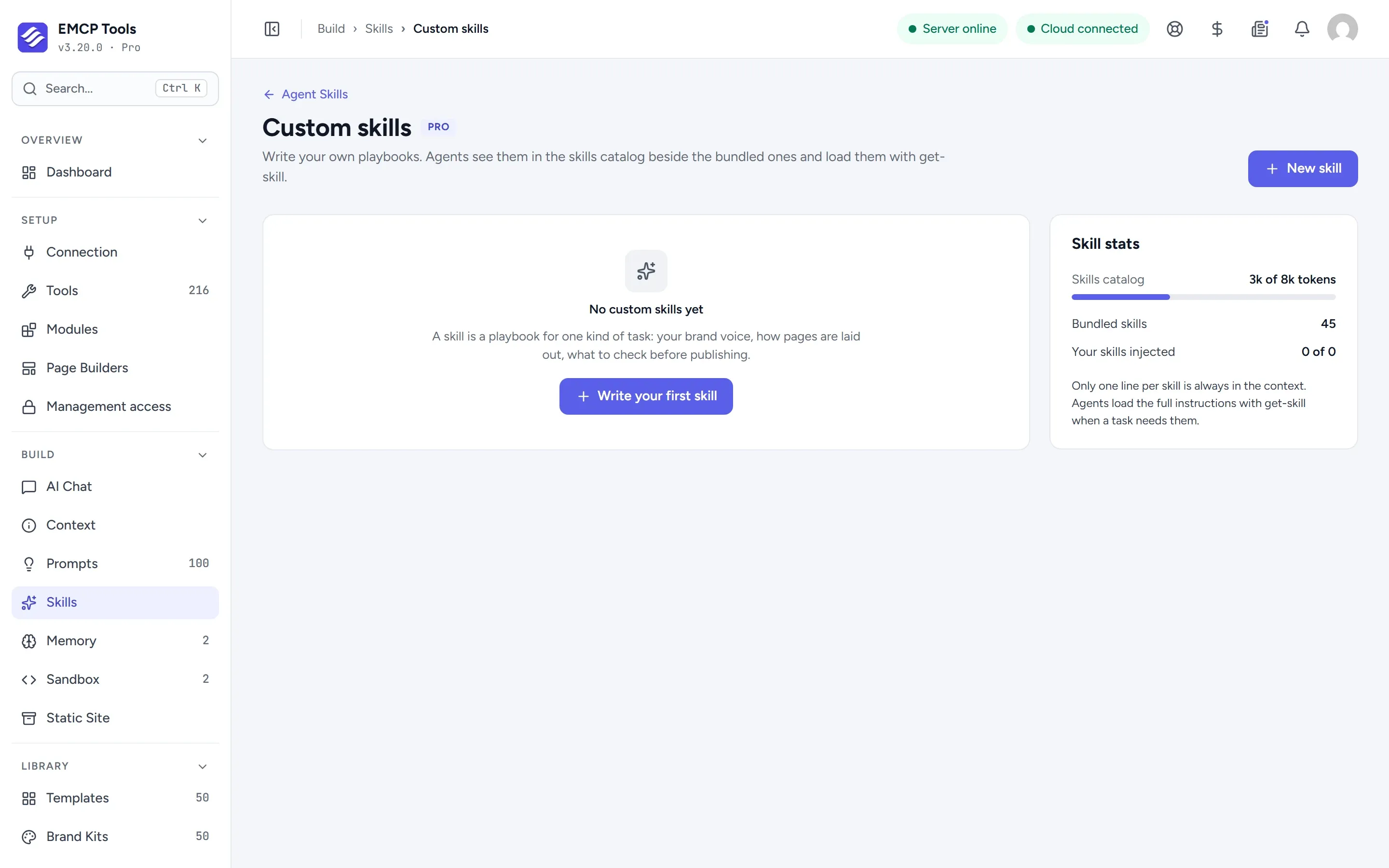The image size is (1389, 868).
Task: Click the Templates grid icon
Action: [29, 799]
